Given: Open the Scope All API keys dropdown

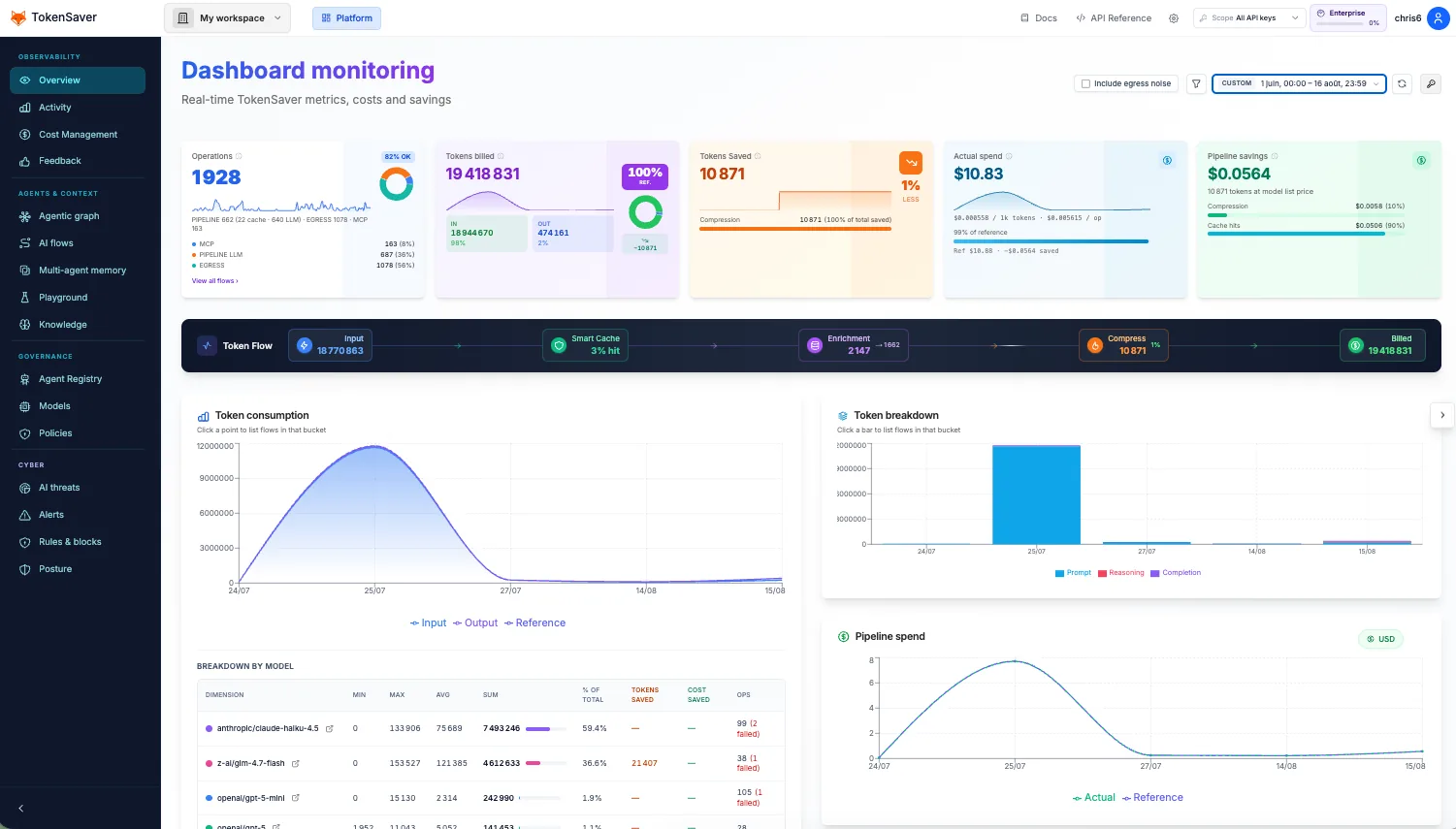Looking at the screenshot, I should tap(1248, 18).
